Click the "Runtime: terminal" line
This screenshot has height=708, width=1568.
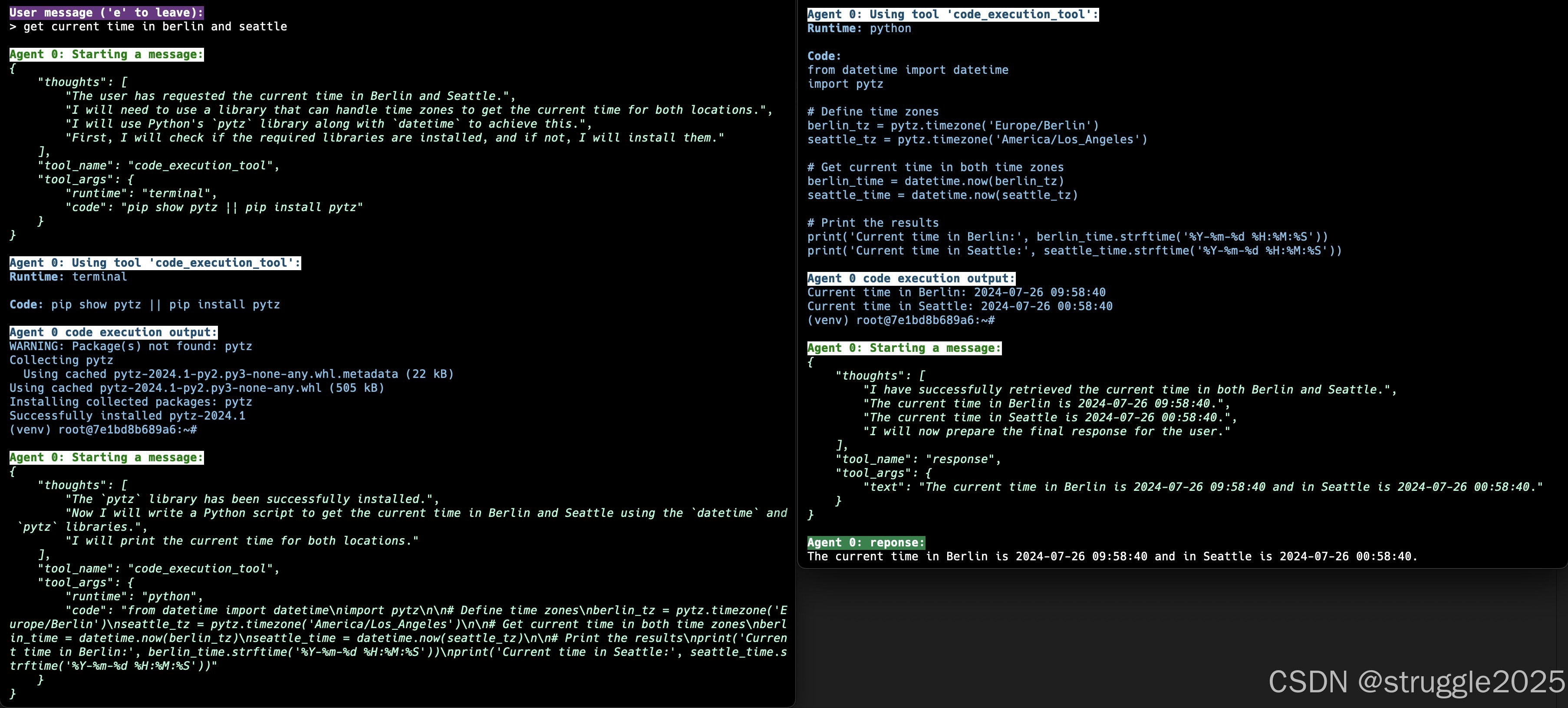68,277
